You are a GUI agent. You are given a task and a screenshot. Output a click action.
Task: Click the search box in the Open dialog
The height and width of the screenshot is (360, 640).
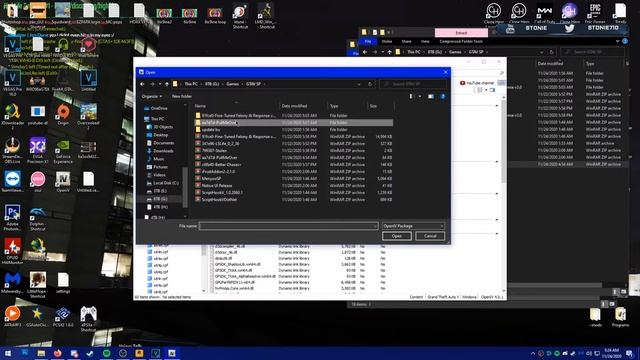(x=413, y=84)
